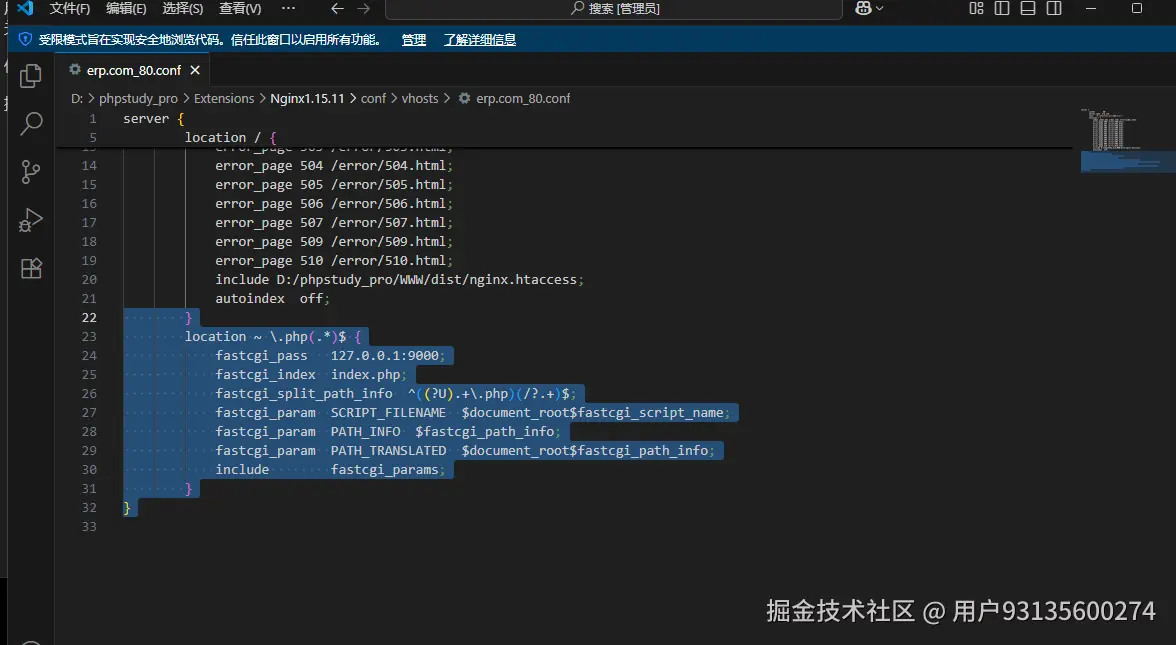
Task: Click the VS Code logo icon
Action: point(25,8)
